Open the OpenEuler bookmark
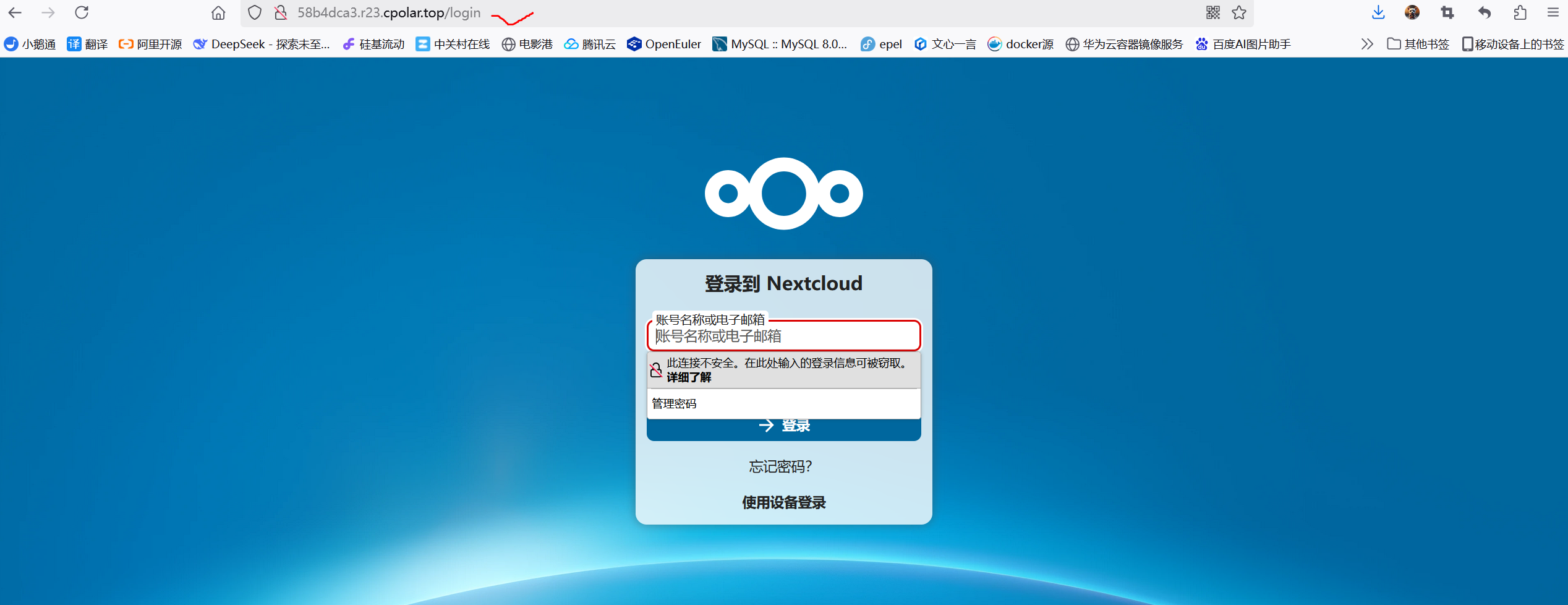This screenshot has width=1568, height=605. point(664,44)
